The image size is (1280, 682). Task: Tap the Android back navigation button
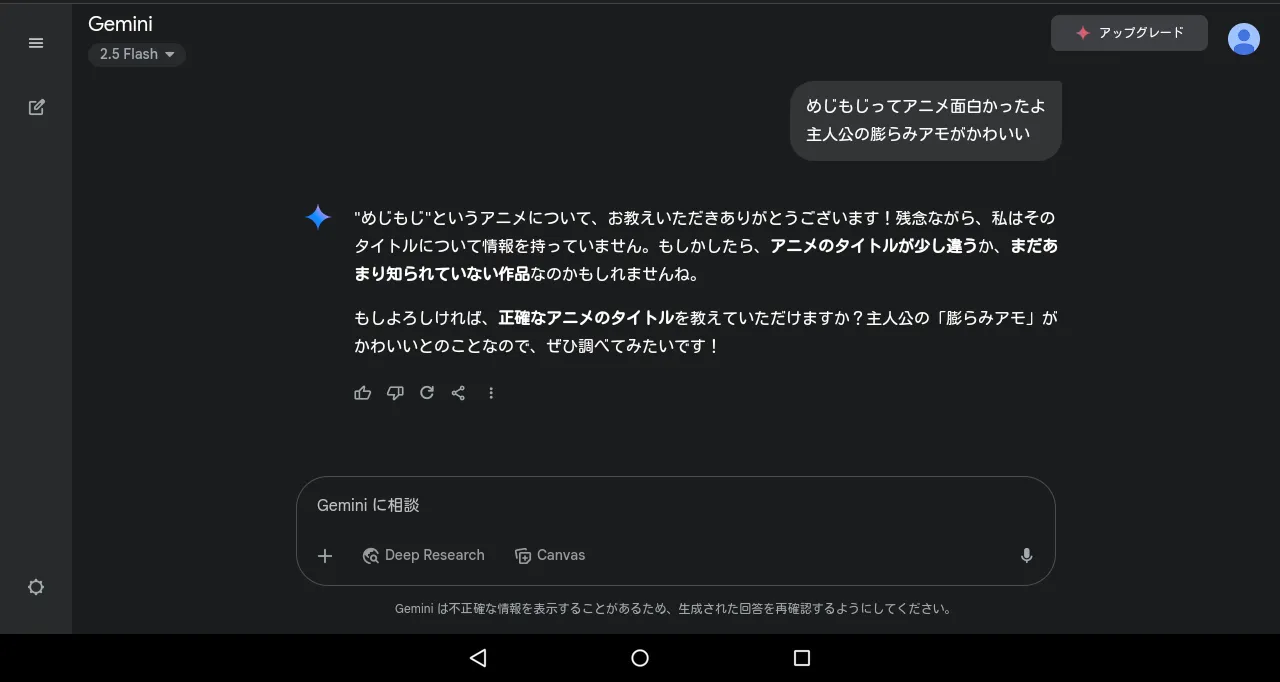point(478,658)
